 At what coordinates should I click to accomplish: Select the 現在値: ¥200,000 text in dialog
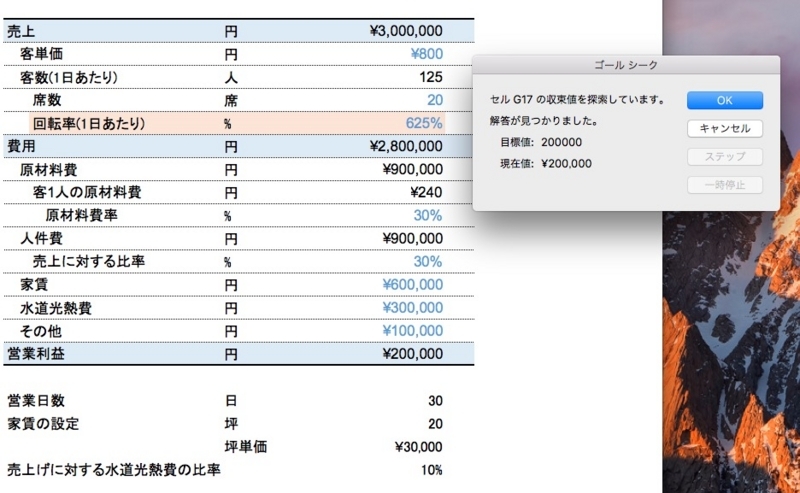(x=546, y=164)
